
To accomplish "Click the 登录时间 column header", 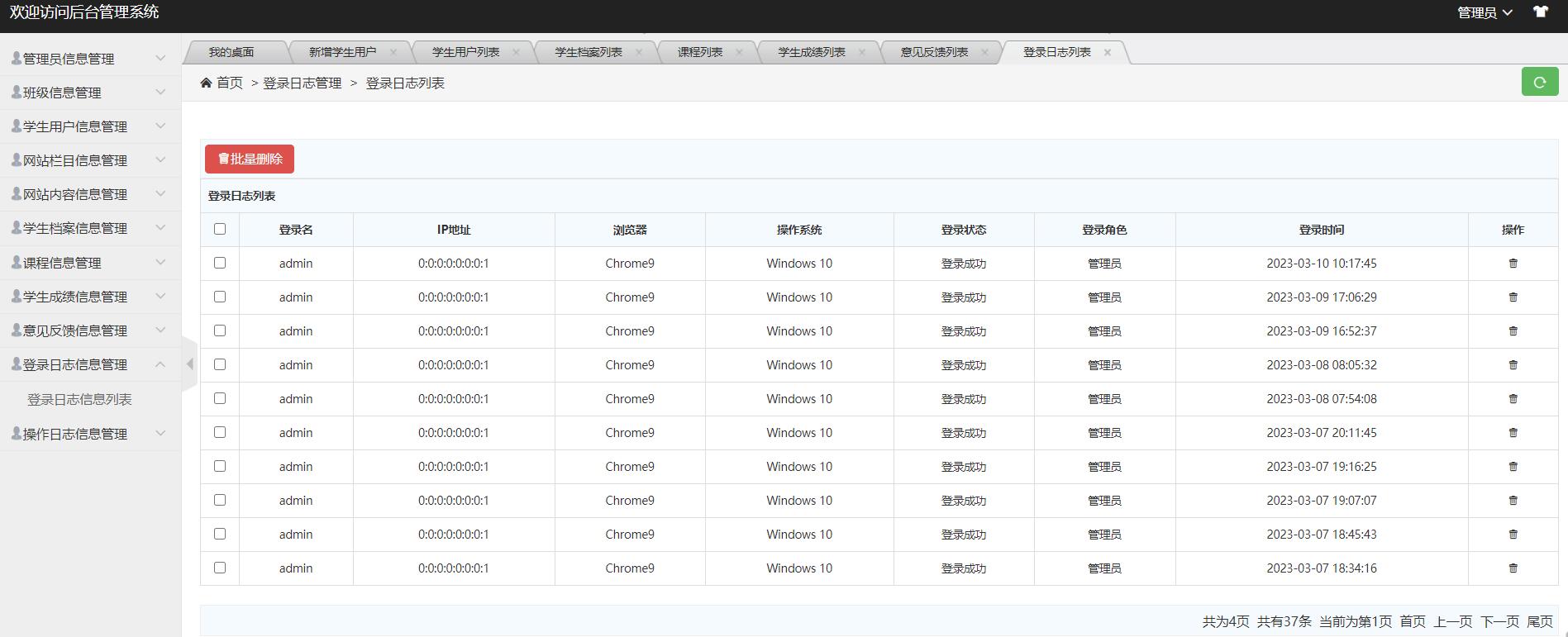I will tap(1322, 230).
